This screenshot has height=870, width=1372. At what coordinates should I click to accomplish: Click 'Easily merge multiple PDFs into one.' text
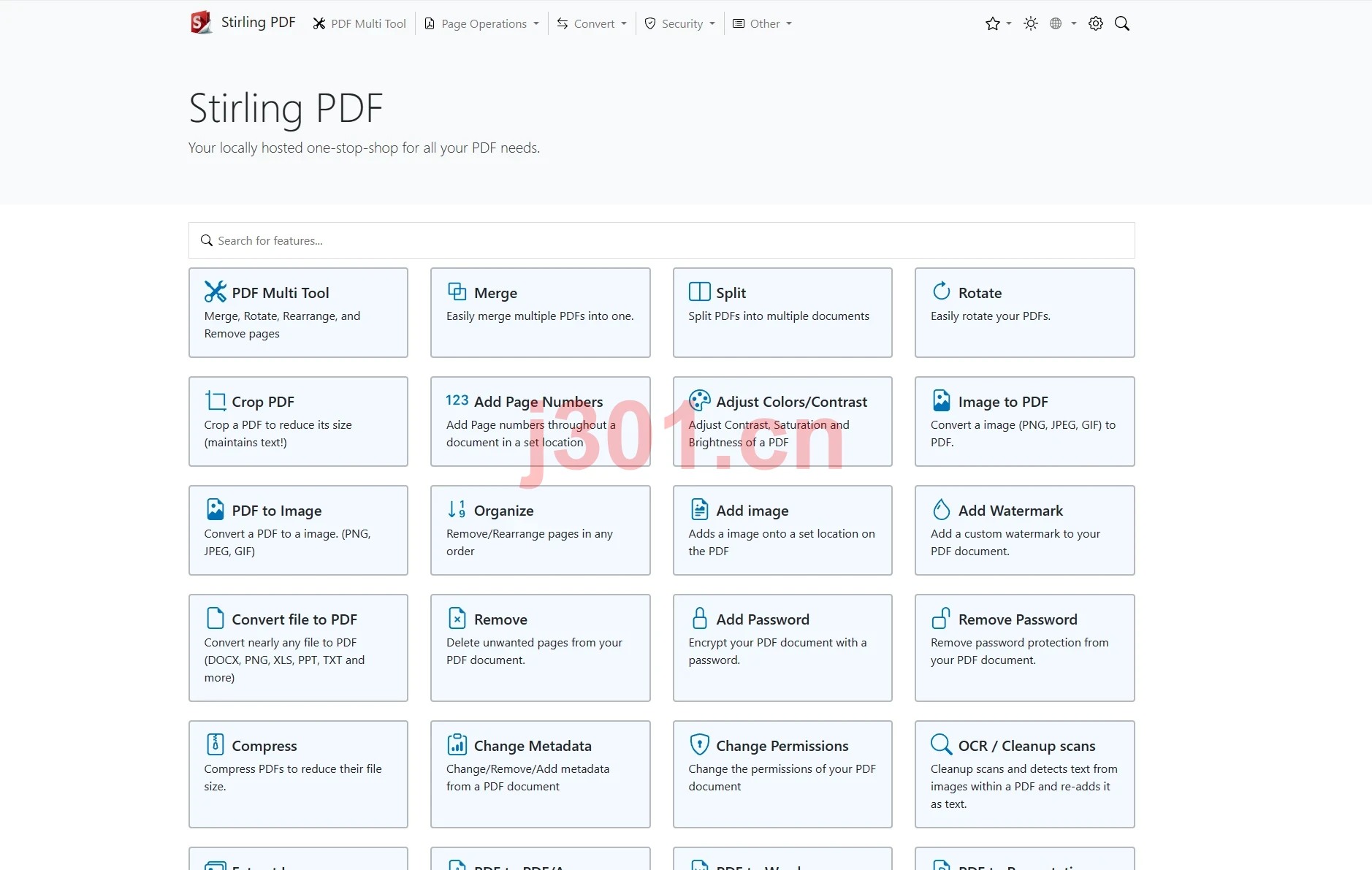click(x=540, y=316)
